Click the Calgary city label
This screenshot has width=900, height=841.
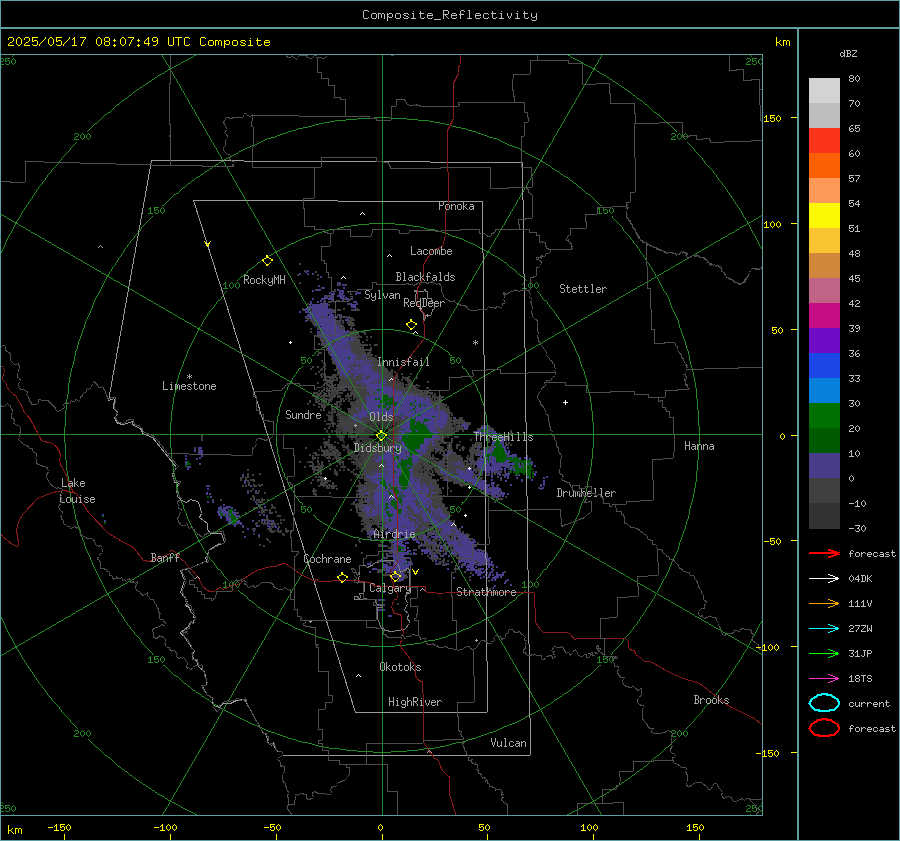point(390,588)
